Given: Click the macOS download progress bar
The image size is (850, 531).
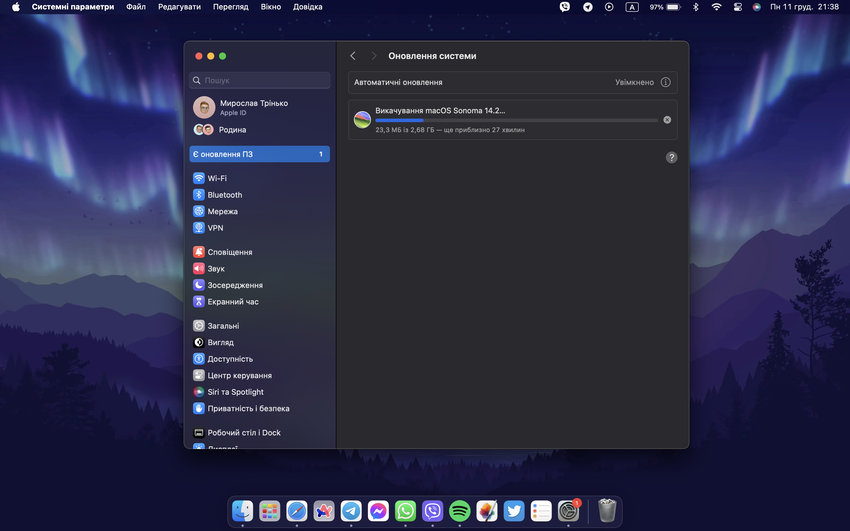Looking at the screenshot, I should click(x=516, y=120).
